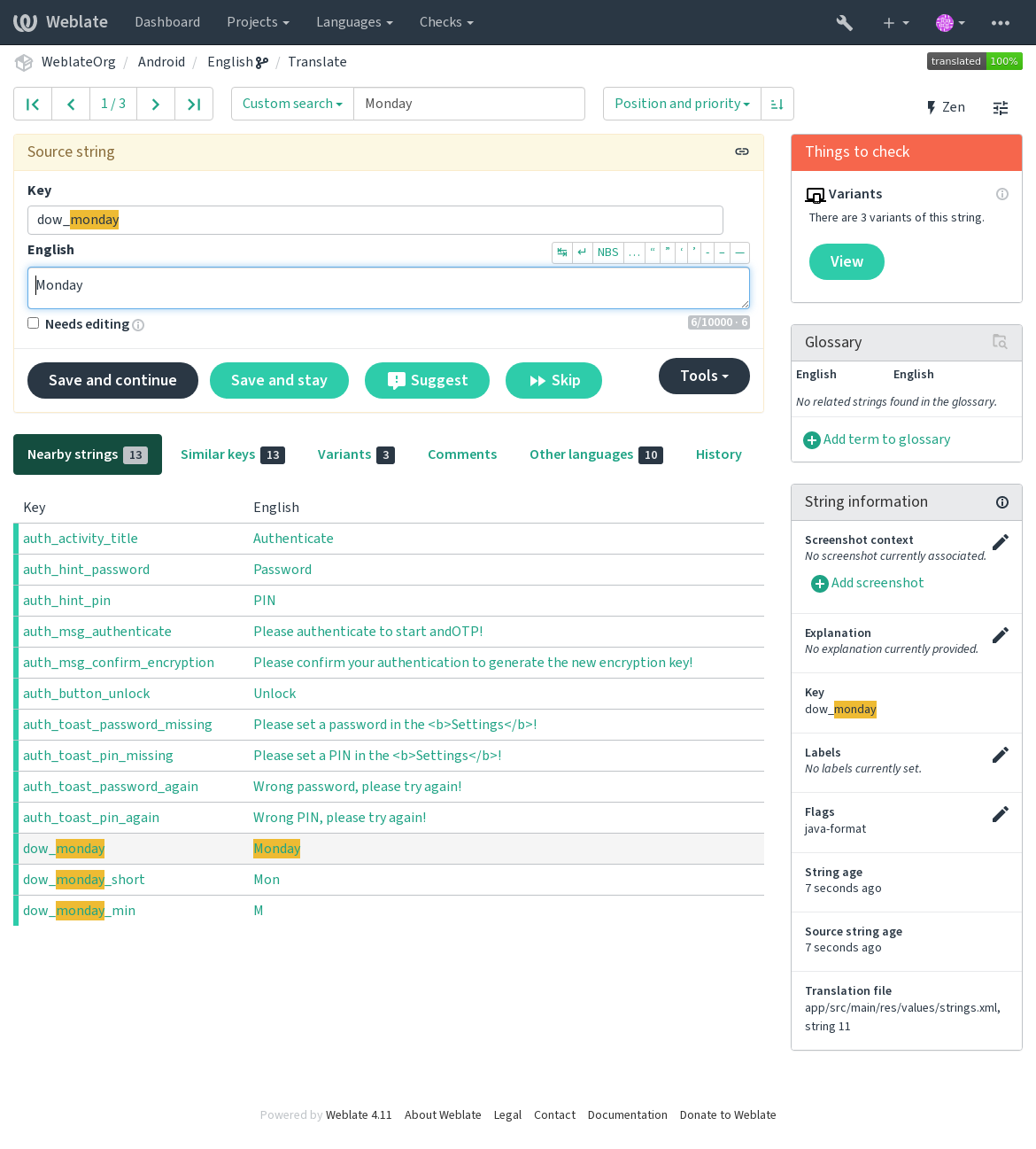Open auth_toast_pin_again key link

(91, 818)
